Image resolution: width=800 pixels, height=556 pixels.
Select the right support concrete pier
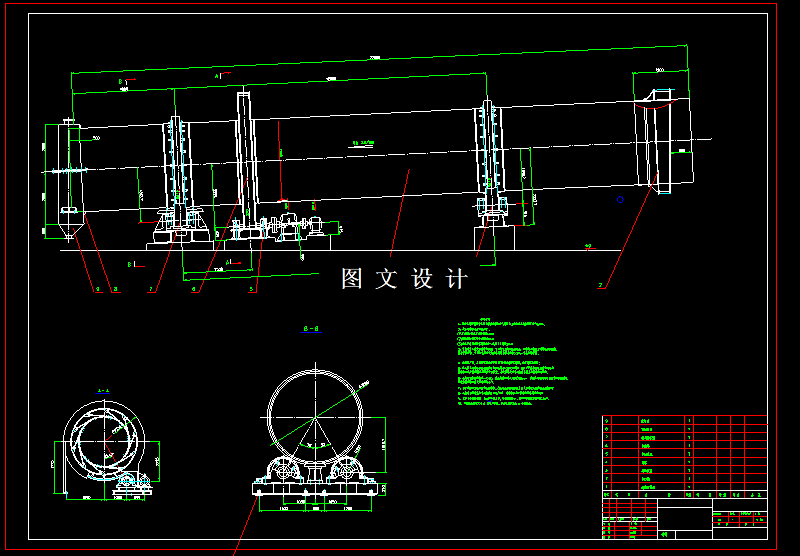point(494,238)
